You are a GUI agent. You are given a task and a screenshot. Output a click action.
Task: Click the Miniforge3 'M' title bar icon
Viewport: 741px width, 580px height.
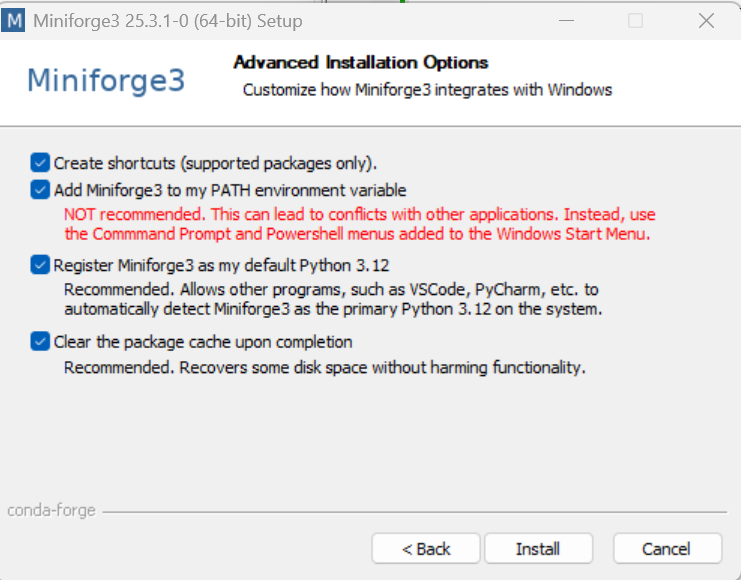14,20
